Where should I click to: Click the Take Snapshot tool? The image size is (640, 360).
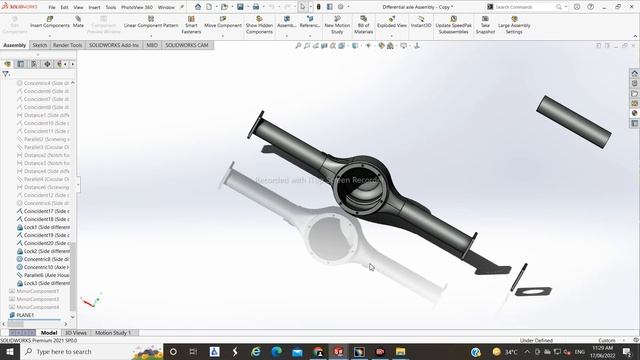point(485,25)
